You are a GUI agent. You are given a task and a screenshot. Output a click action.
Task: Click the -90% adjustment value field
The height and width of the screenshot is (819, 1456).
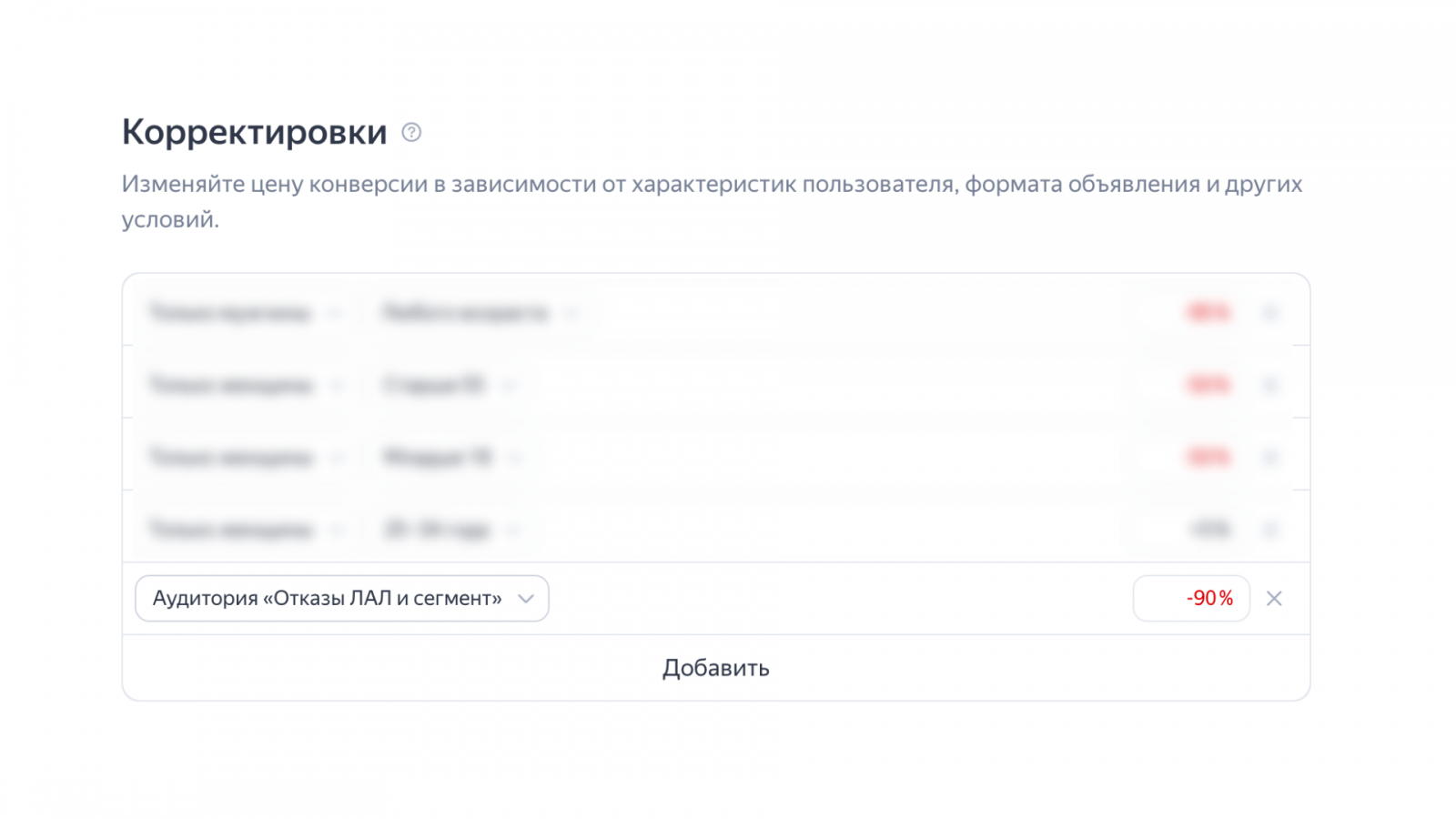click(x=1191, y=599)
